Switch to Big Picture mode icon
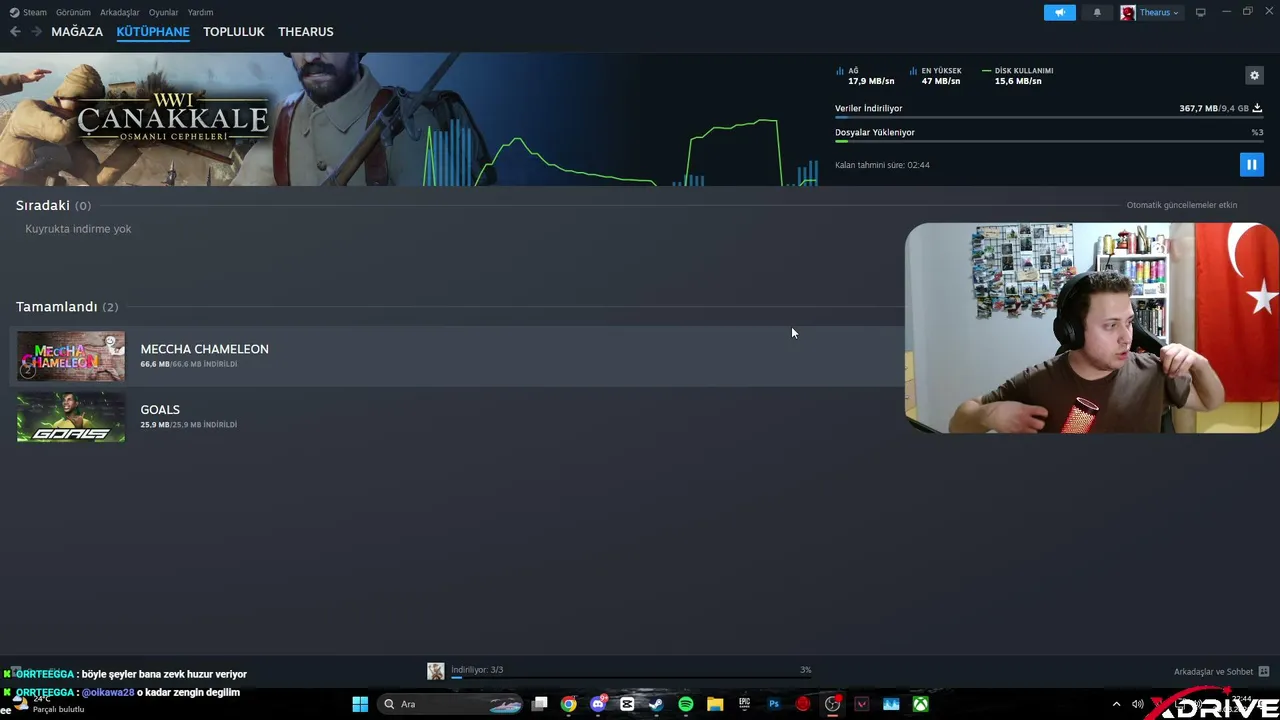Screen dimensions: 1280x720 pos(1200,12)
